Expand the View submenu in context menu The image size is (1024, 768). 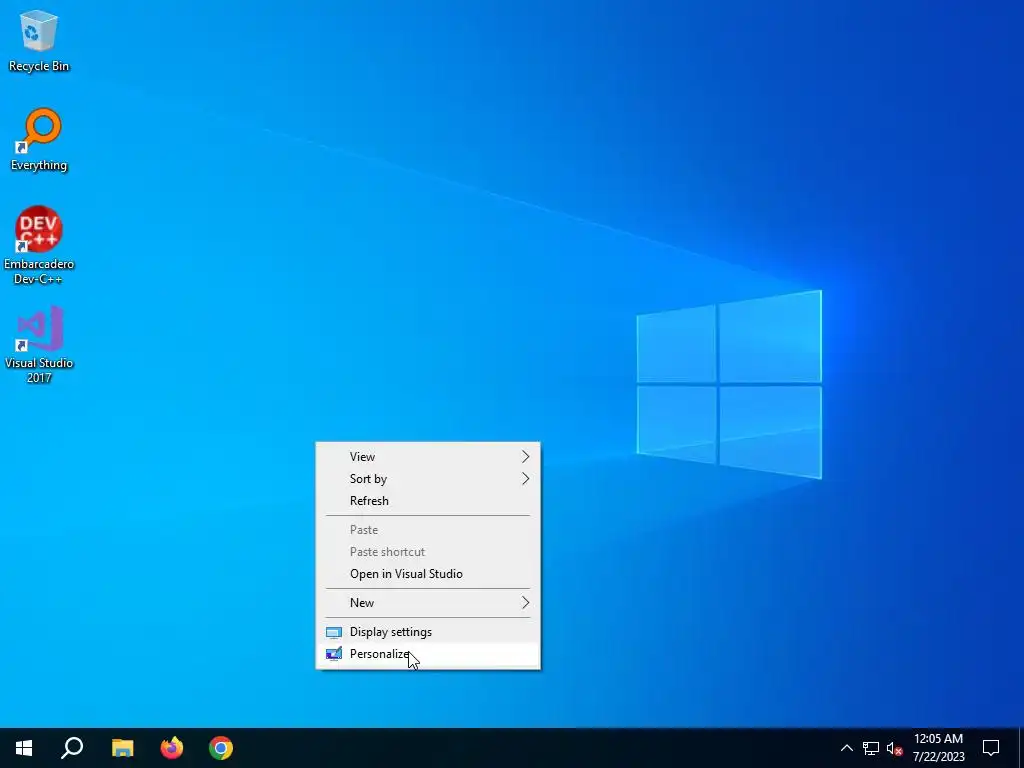click(x=428, y=456)
